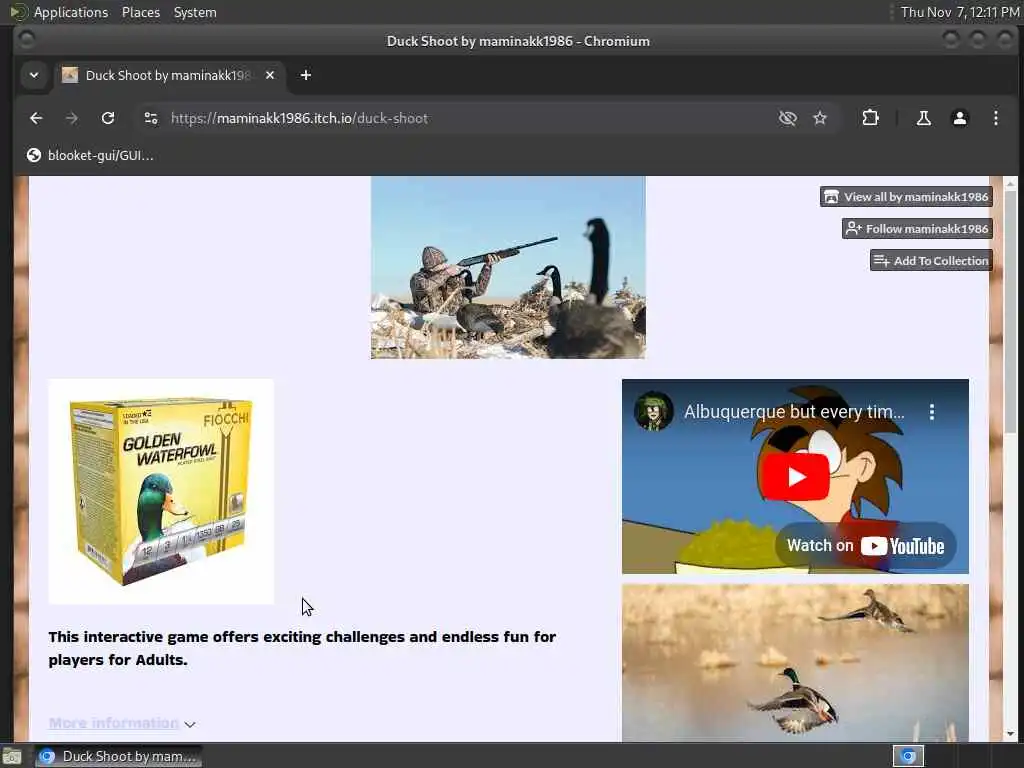Reload the Duck Shoot page

click(x=108, y=118)
